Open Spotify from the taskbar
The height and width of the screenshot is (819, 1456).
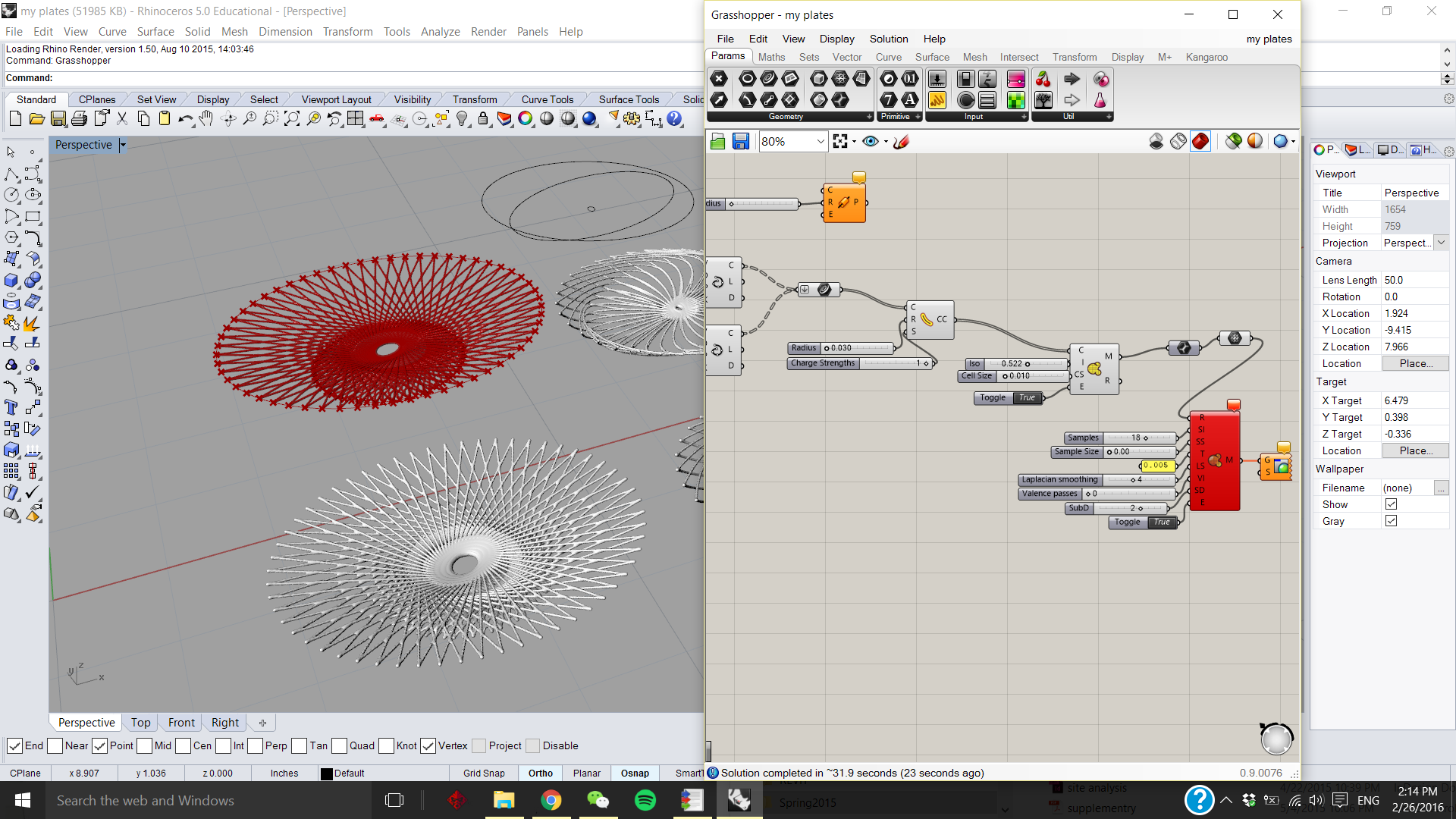pyautogui.click(x=645, y=800)
